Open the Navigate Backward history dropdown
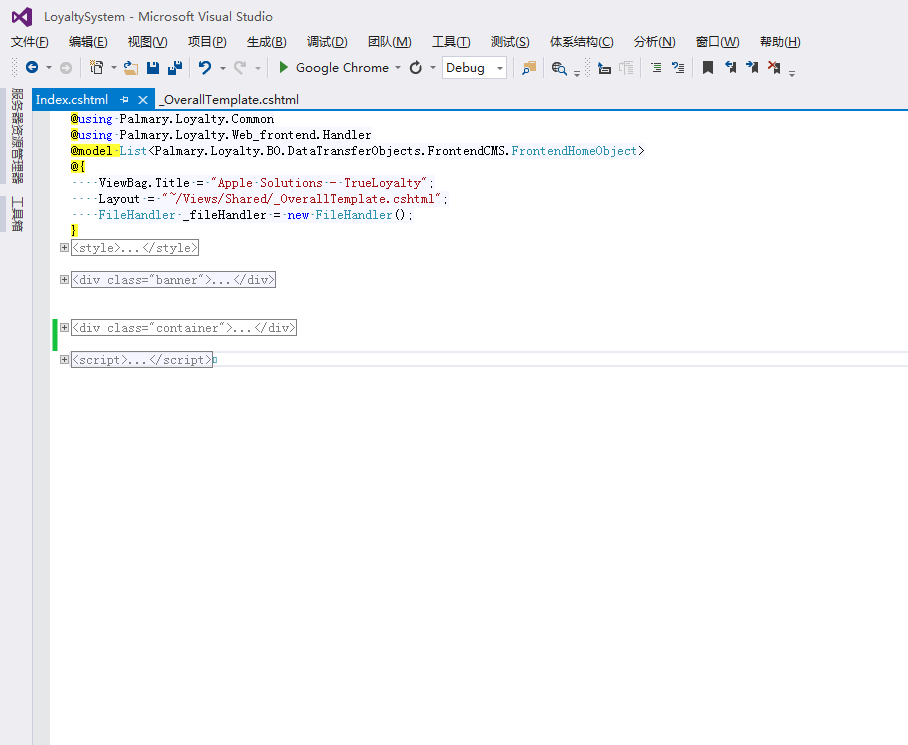 [x=49, y=68]
